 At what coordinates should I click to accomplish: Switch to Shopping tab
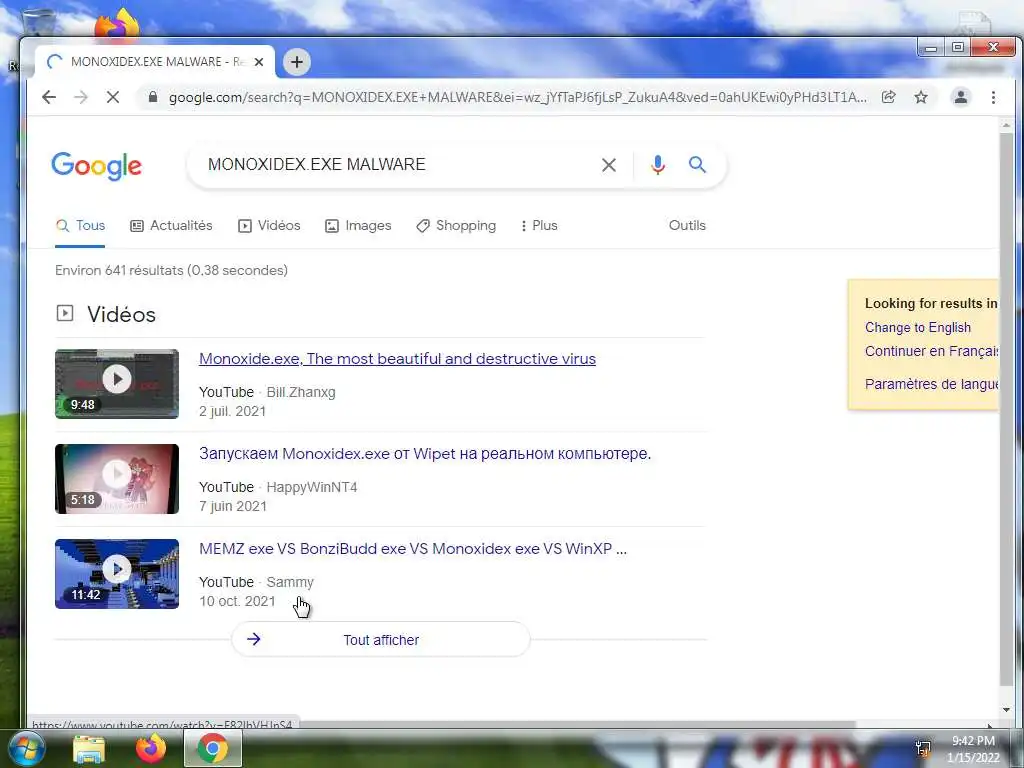coord(456,226)
